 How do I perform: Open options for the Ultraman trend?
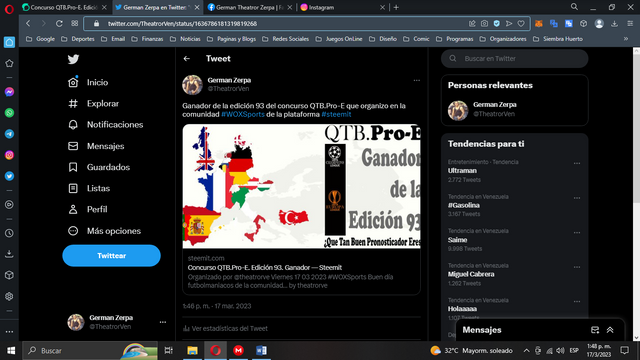pos(577,163)
